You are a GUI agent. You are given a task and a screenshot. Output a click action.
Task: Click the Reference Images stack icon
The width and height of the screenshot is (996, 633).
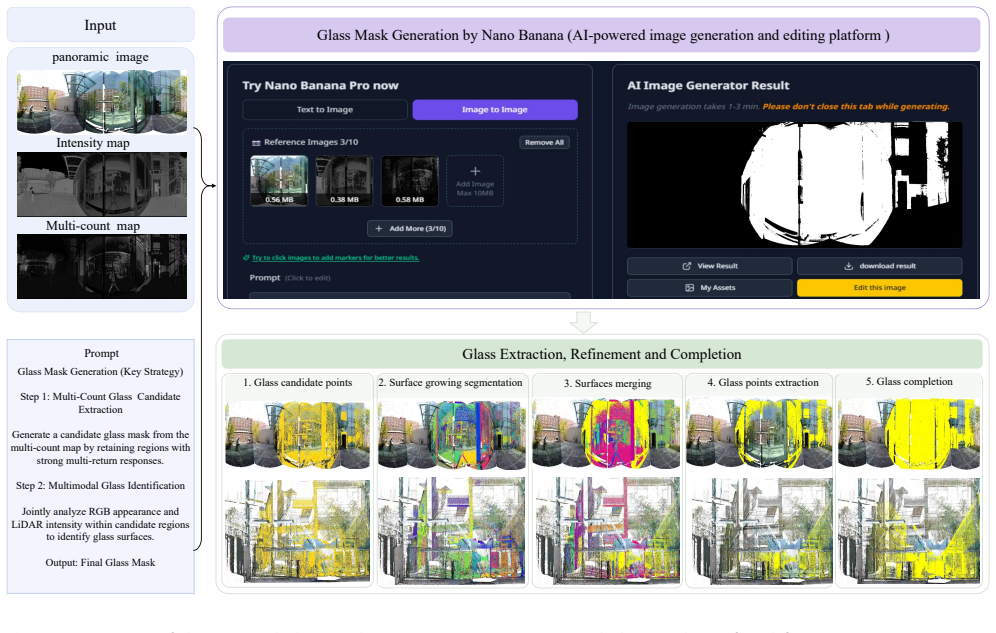(x=256, y=143)
